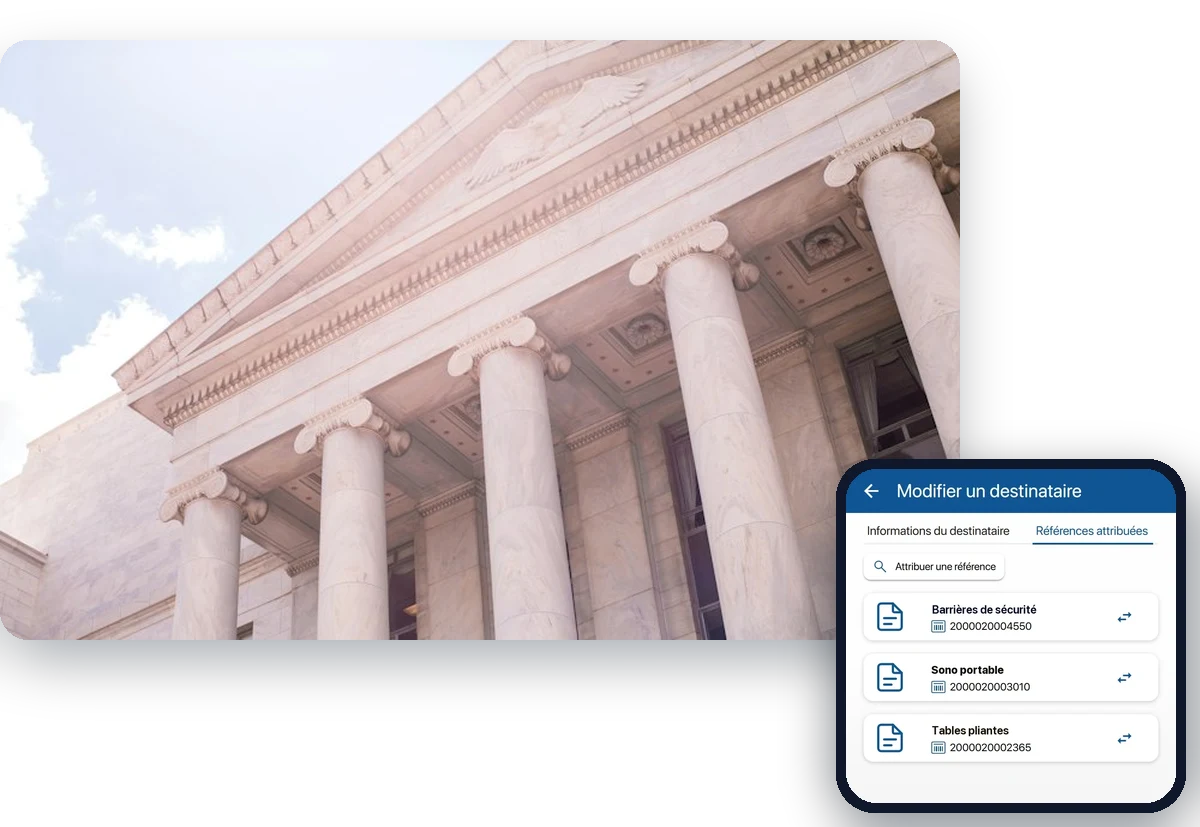Click the Tables pliantes title
This screenshot has width=1200, height=827.
pos(970,731)
